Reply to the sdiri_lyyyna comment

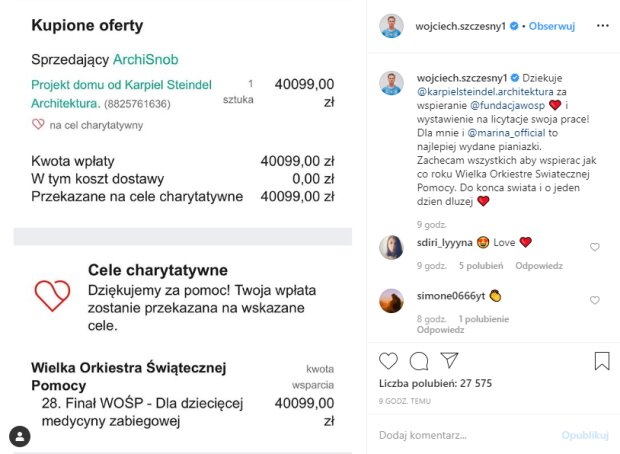click(x=538, y=266)
